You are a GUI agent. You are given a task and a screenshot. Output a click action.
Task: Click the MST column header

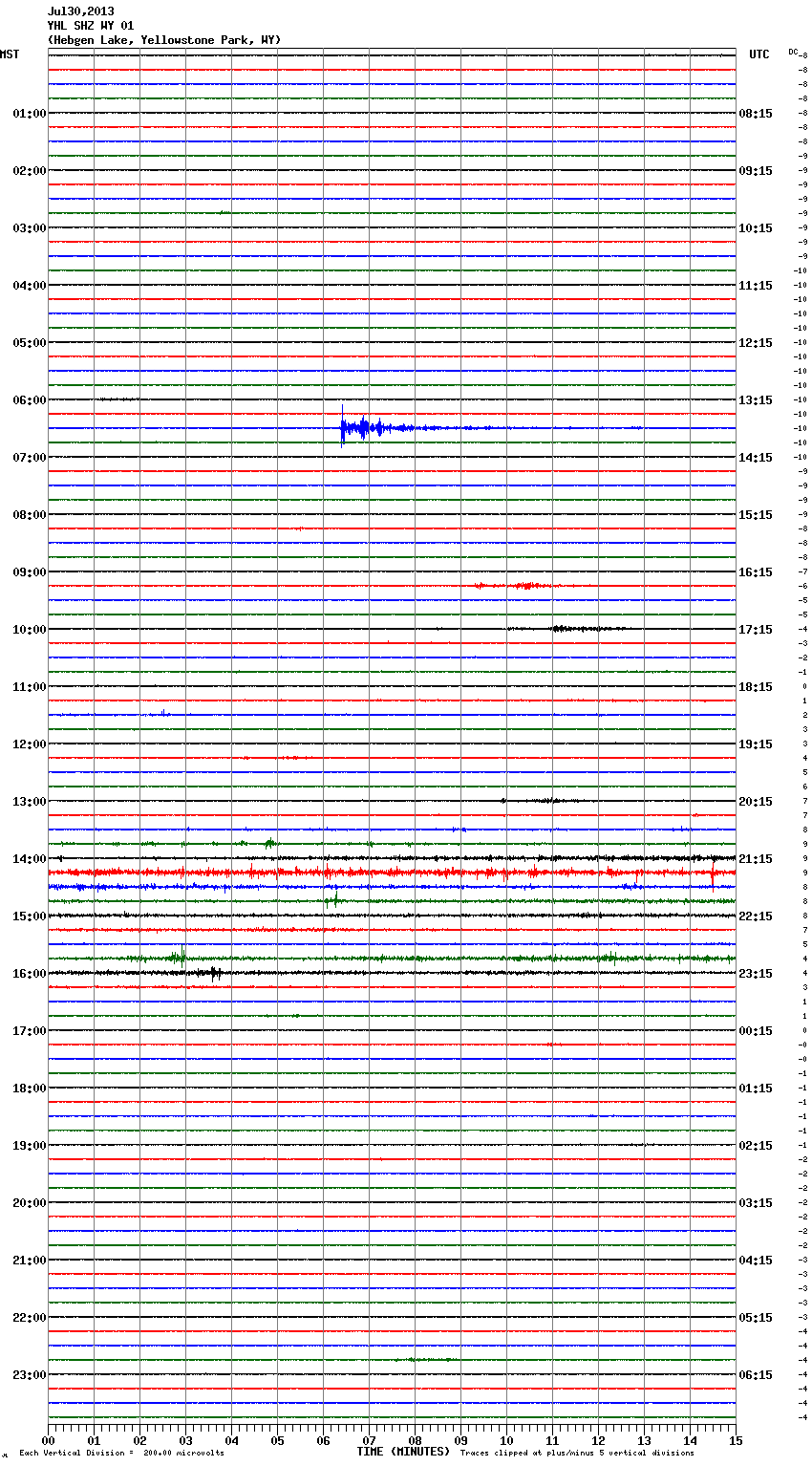click(x=10, y=54)
